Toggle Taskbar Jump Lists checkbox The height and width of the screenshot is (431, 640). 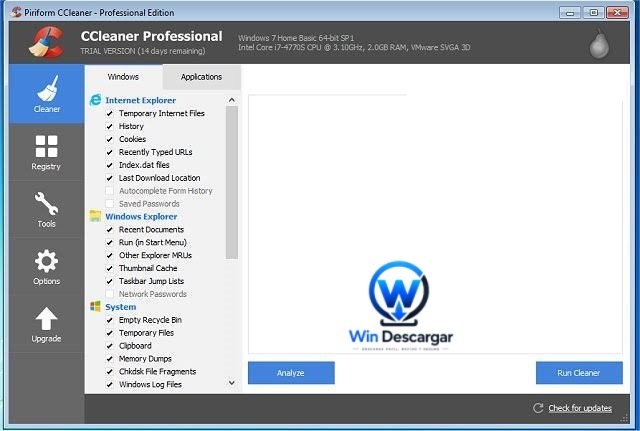109,281
